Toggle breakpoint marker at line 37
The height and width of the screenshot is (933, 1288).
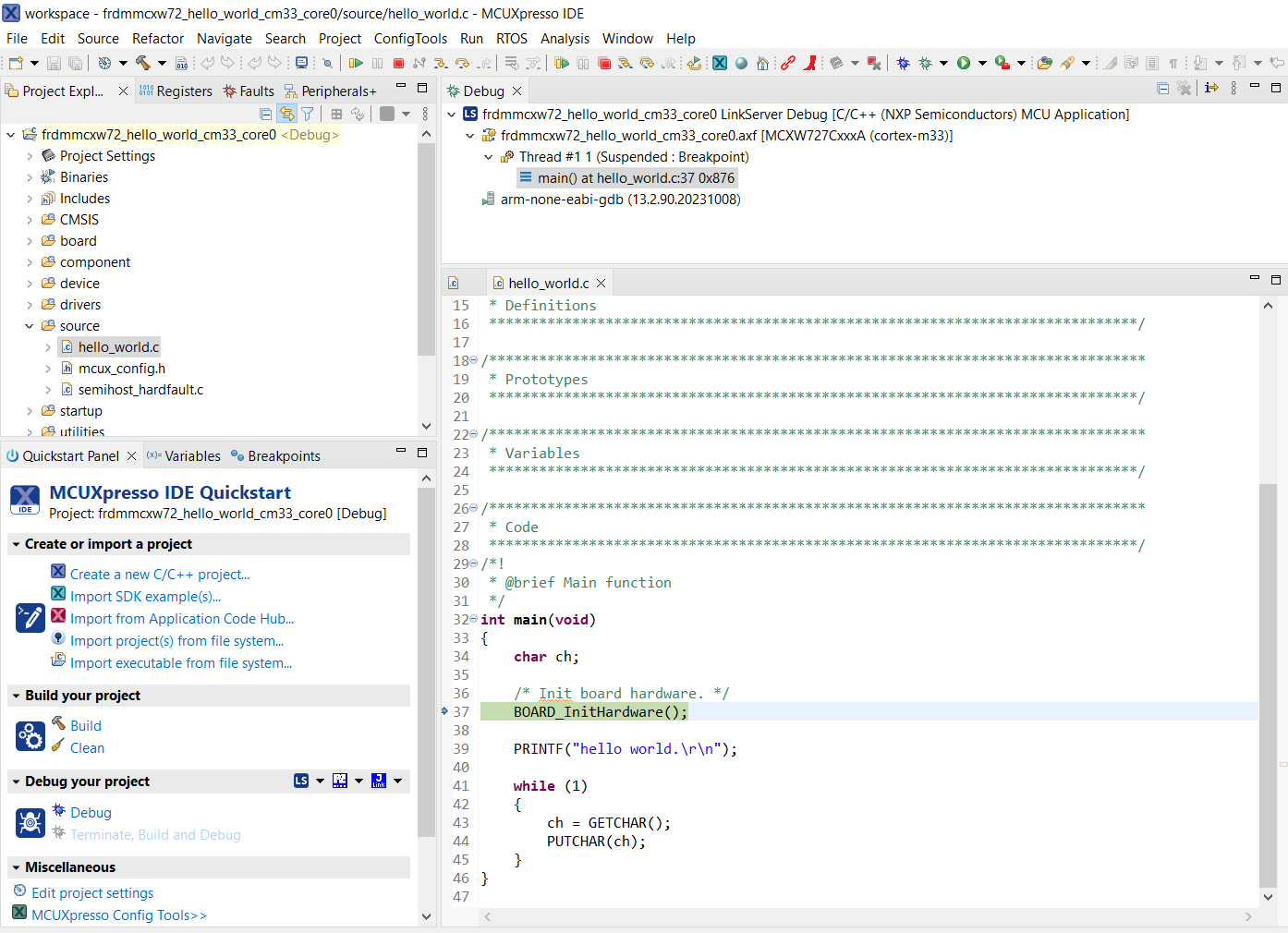(445, 711)
